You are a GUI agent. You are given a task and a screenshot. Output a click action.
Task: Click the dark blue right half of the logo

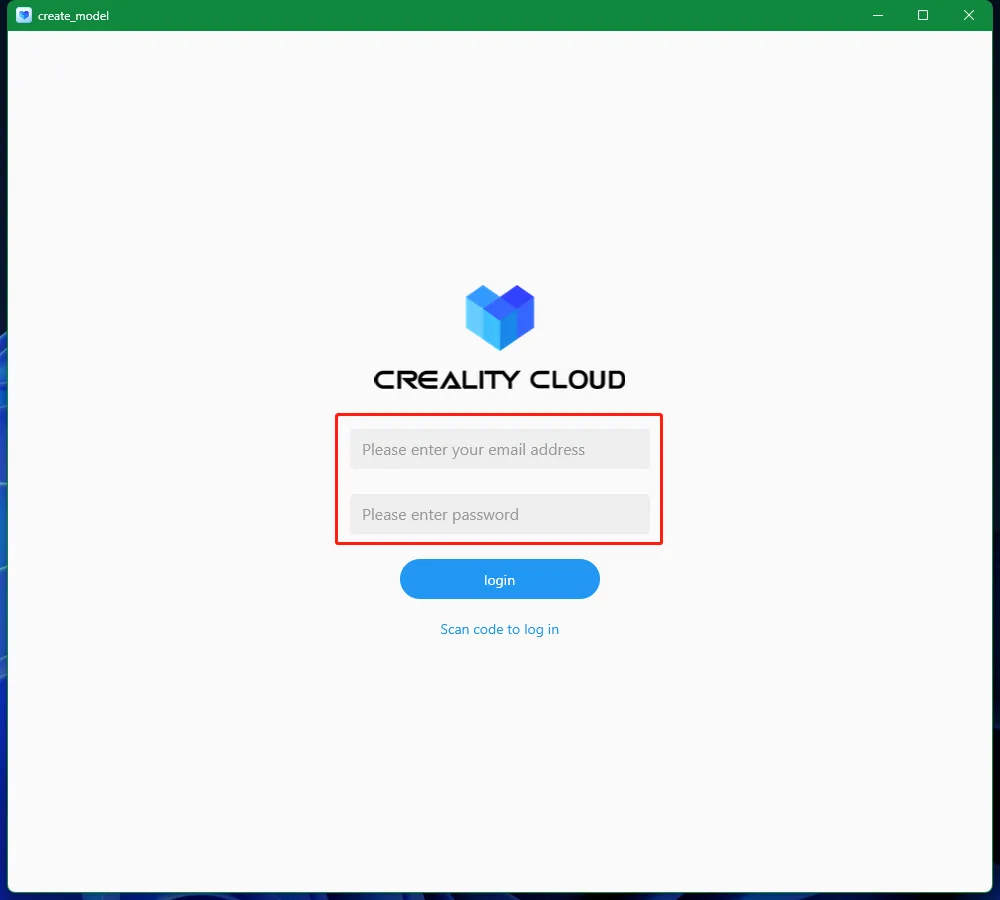[518, 313]
